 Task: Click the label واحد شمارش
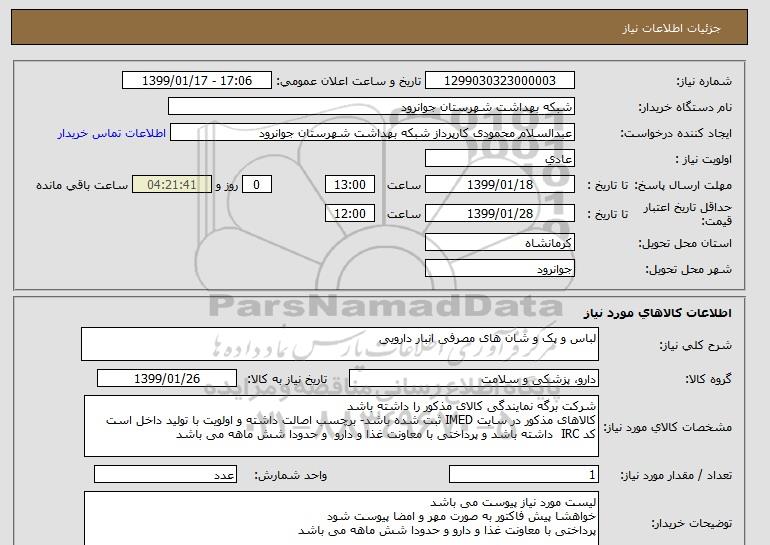coord(291,475)
